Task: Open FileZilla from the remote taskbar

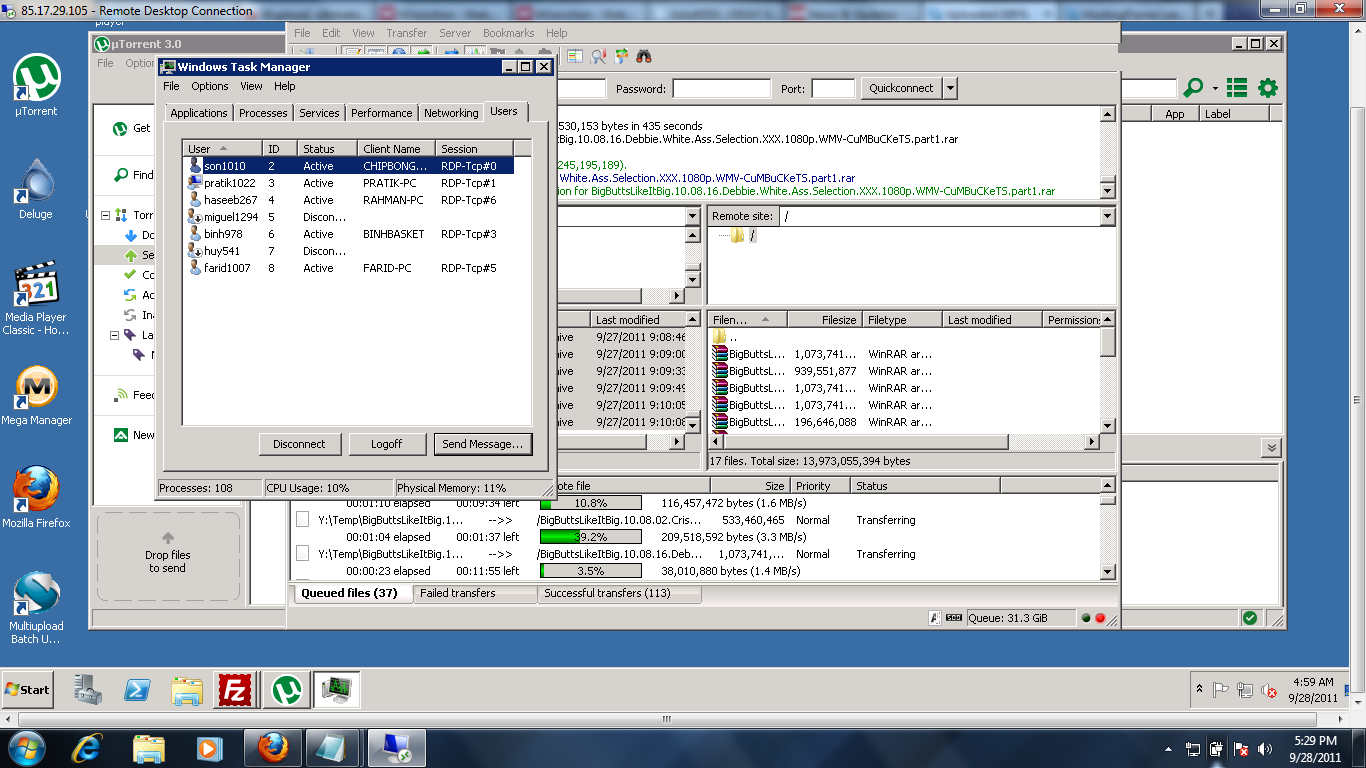Action: point(235,690)
